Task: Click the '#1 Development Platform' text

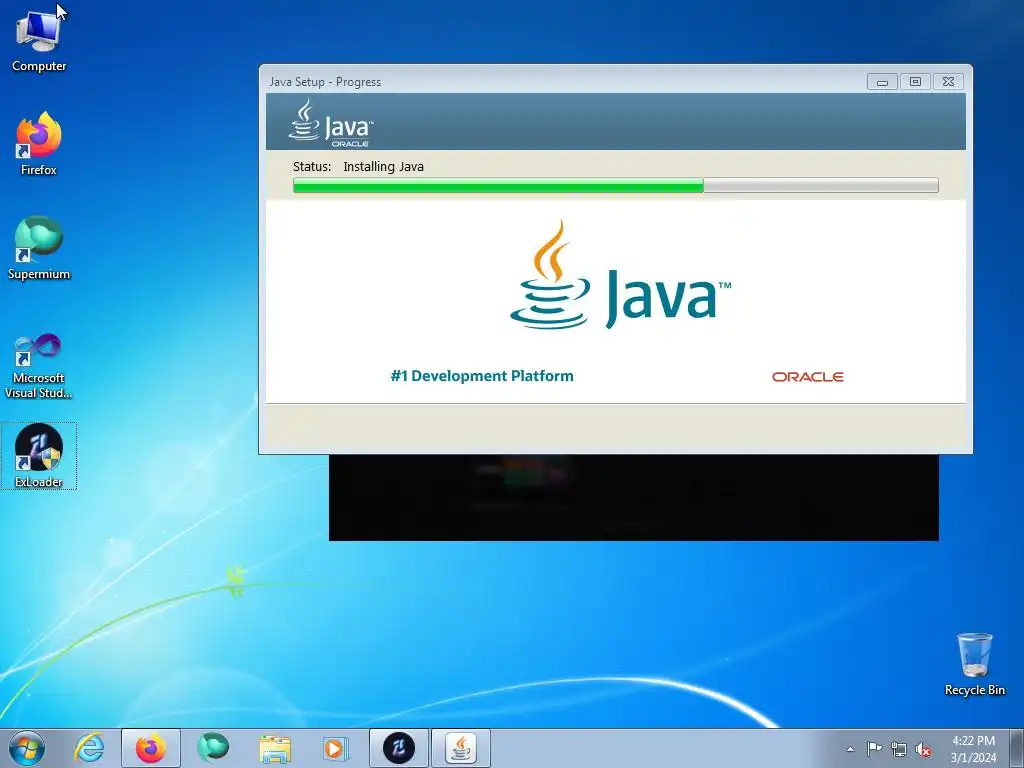Action: [x=482, y=376]
